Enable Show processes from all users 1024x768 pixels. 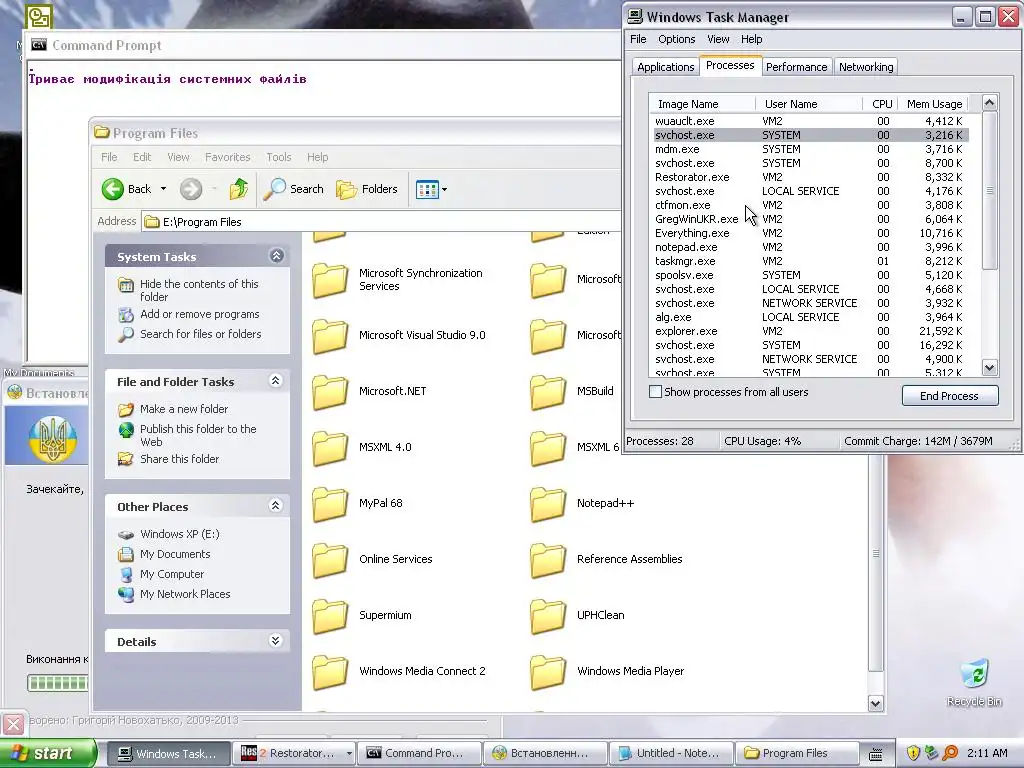655,392
